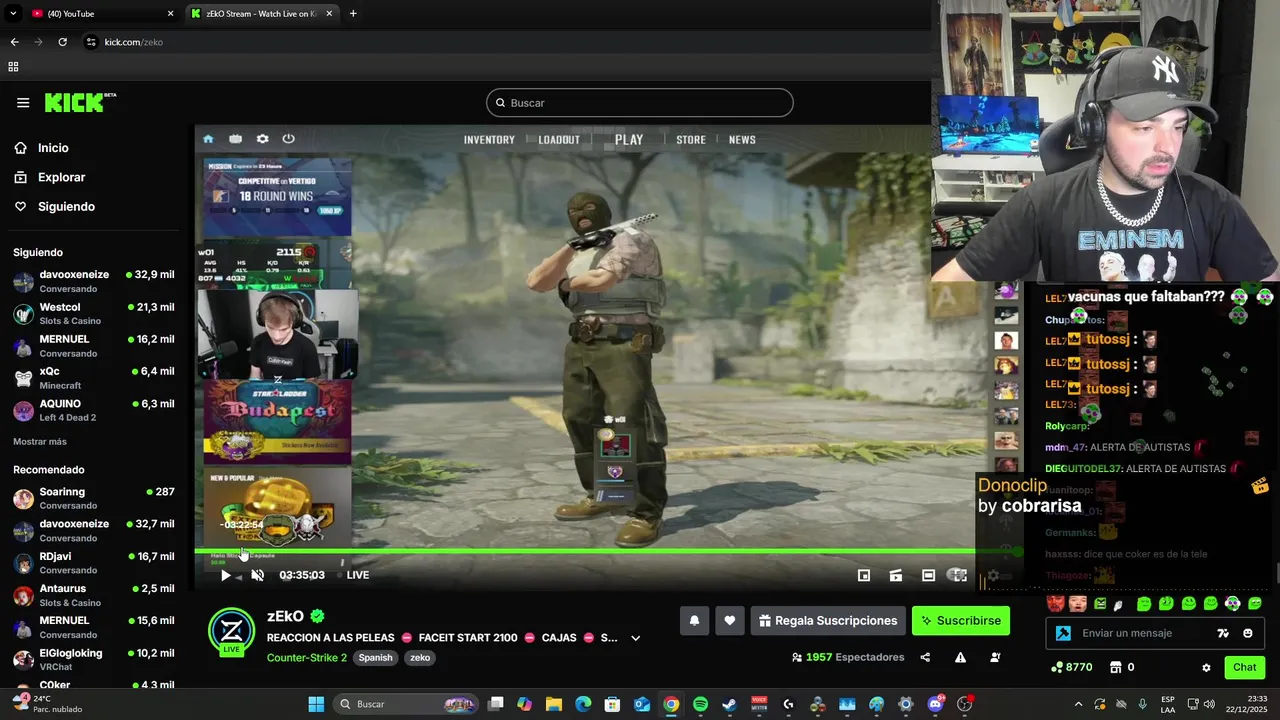This screenshot has width=1280, height=720.
Task: Open RDjavi recommended channel
Action: [94, 563]
